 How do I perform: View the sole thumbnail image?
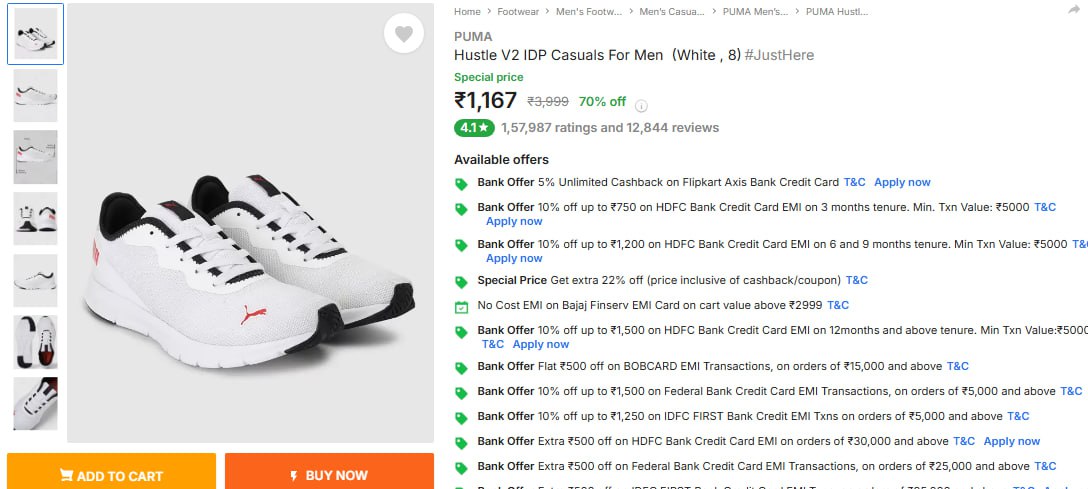pyautogui.click(x=35, y=342)
